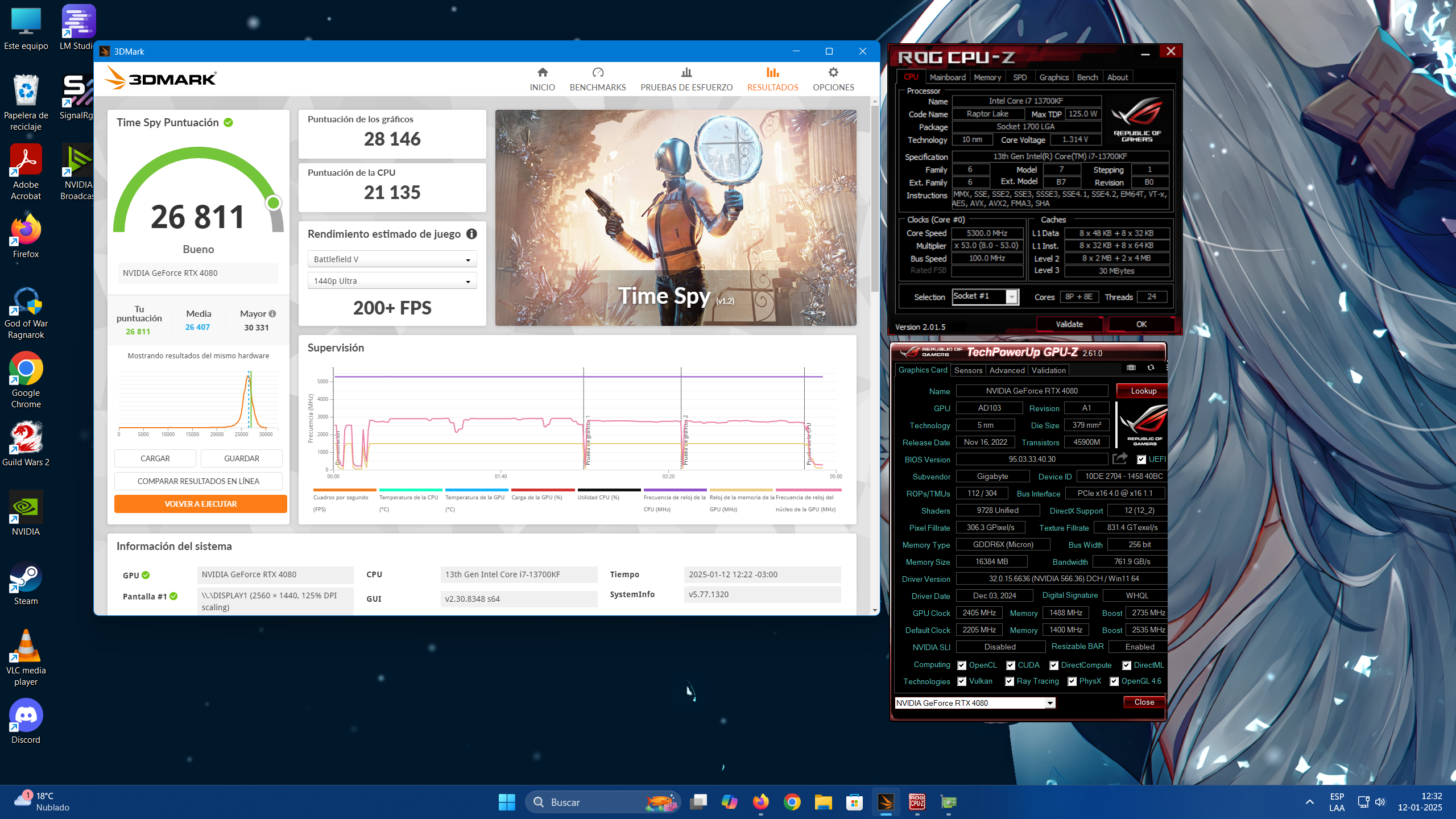Toggle DirectML checkbox in GPU-Z

[x=1126, y=665]
